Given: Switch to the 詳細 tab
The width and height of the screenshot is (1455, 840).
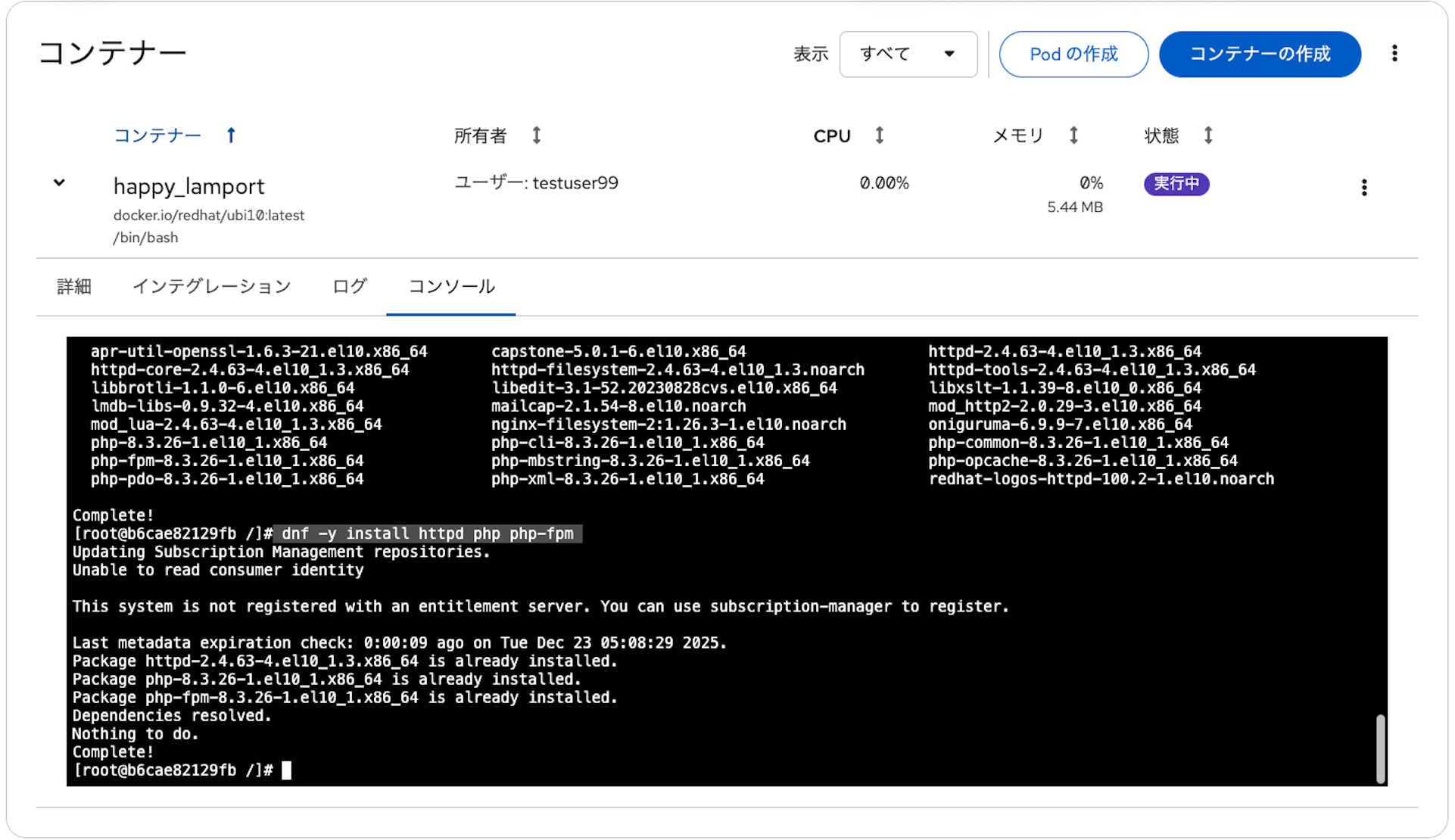Looking at the screenshot, I should 74,287.
